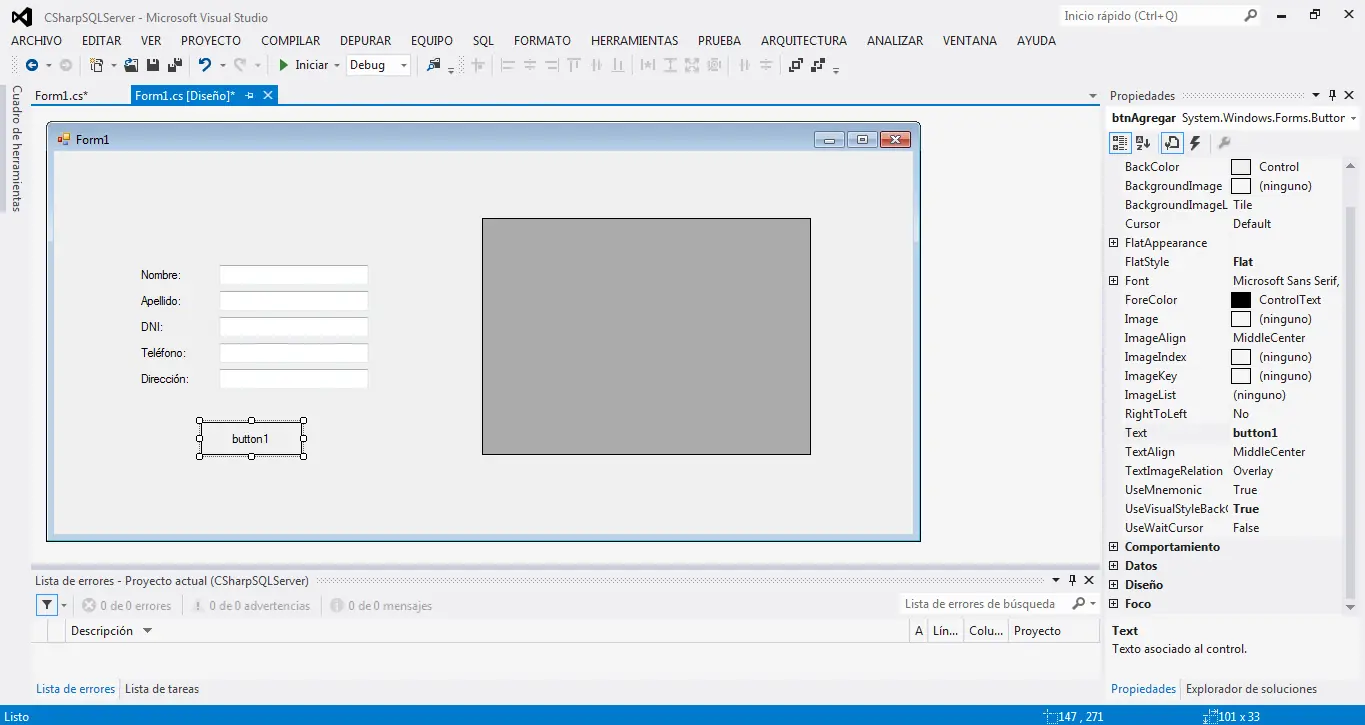Open the ARQUITECTURA menu

[804, 41]
